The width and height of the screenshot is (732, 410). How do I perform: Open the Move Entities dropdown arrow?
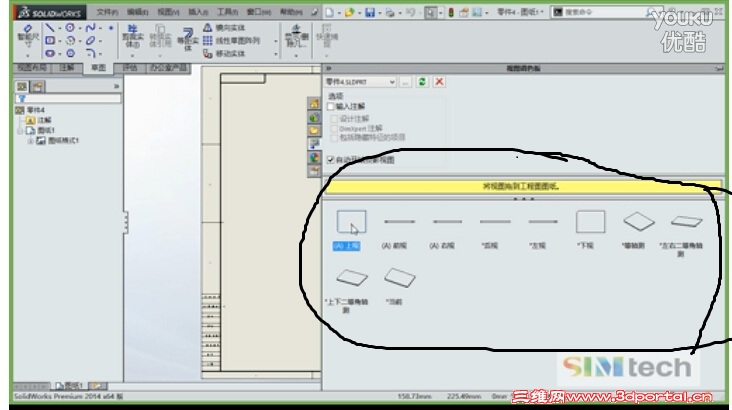(x=276, y=54)
